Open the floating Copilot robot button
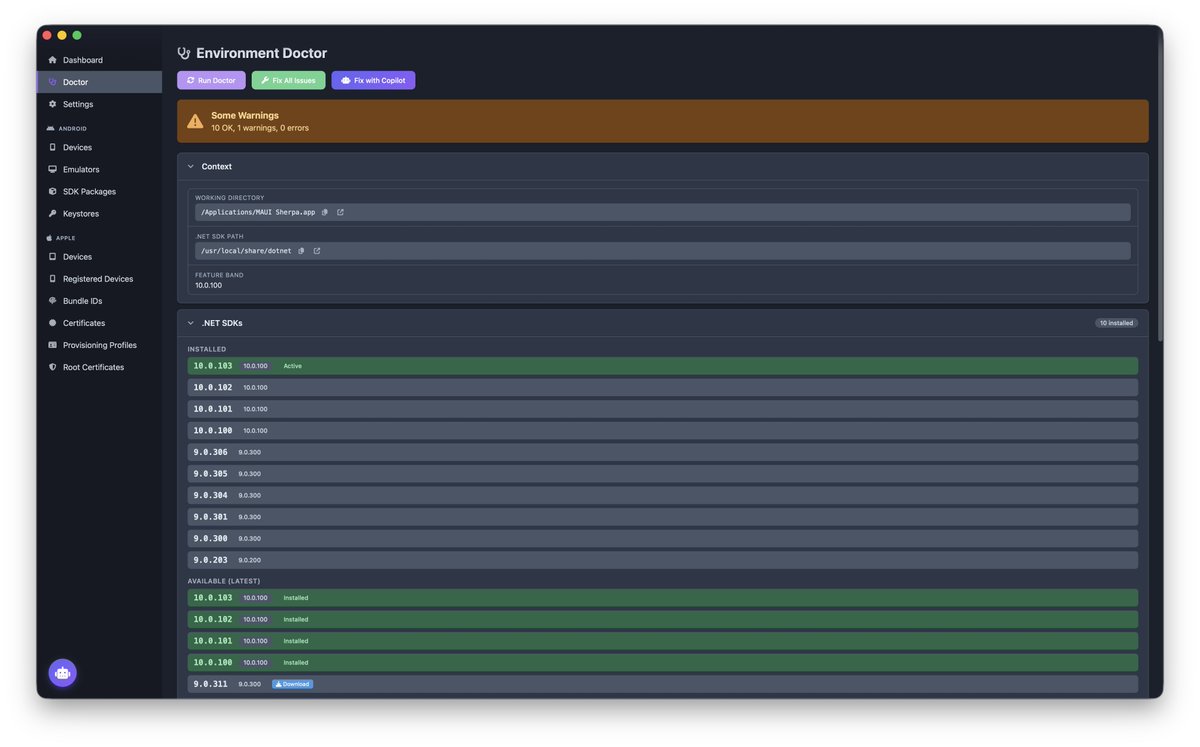This screenshot has width=1200, height=747. [63, 673]
